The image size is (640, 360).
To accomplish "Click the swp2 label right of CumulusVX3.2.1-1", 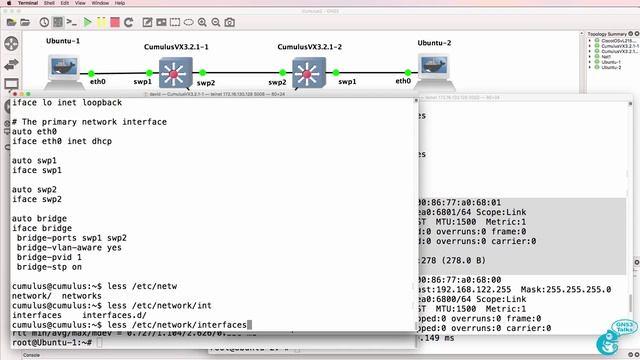I will 206,83.
